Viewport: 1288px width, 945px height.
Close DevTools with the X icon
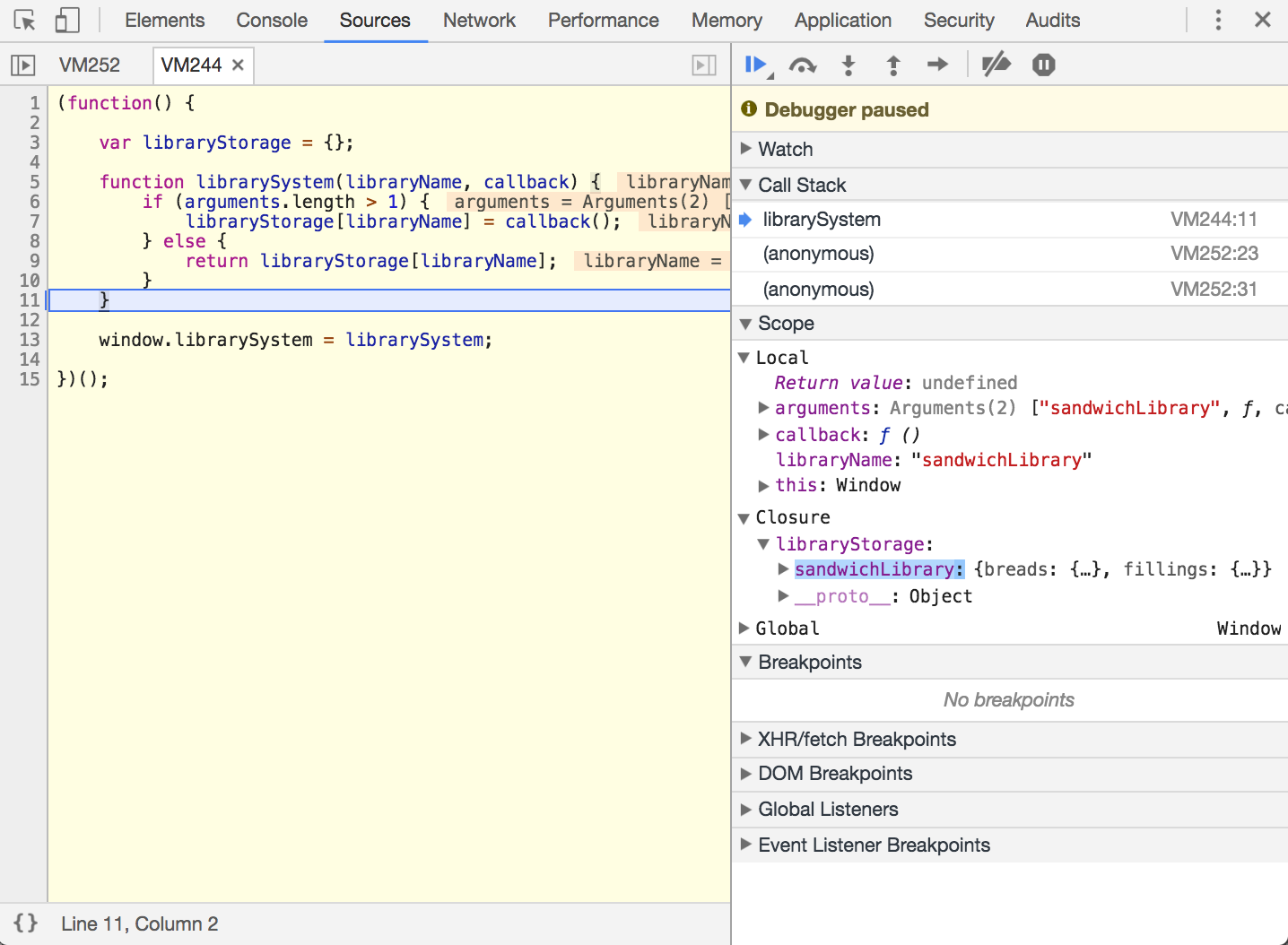tap(1263, 20)
